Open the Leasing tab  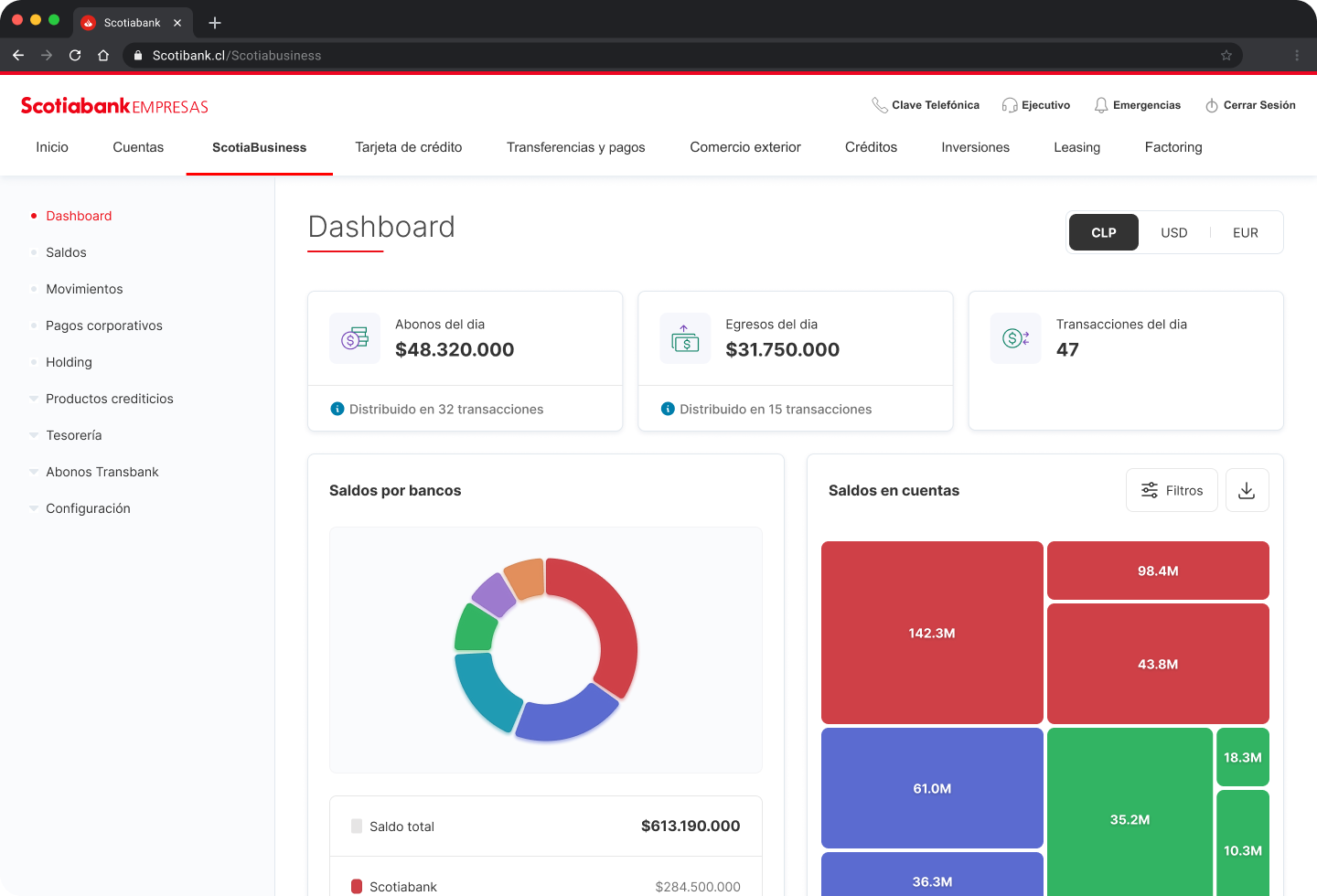click(1077, 147)
